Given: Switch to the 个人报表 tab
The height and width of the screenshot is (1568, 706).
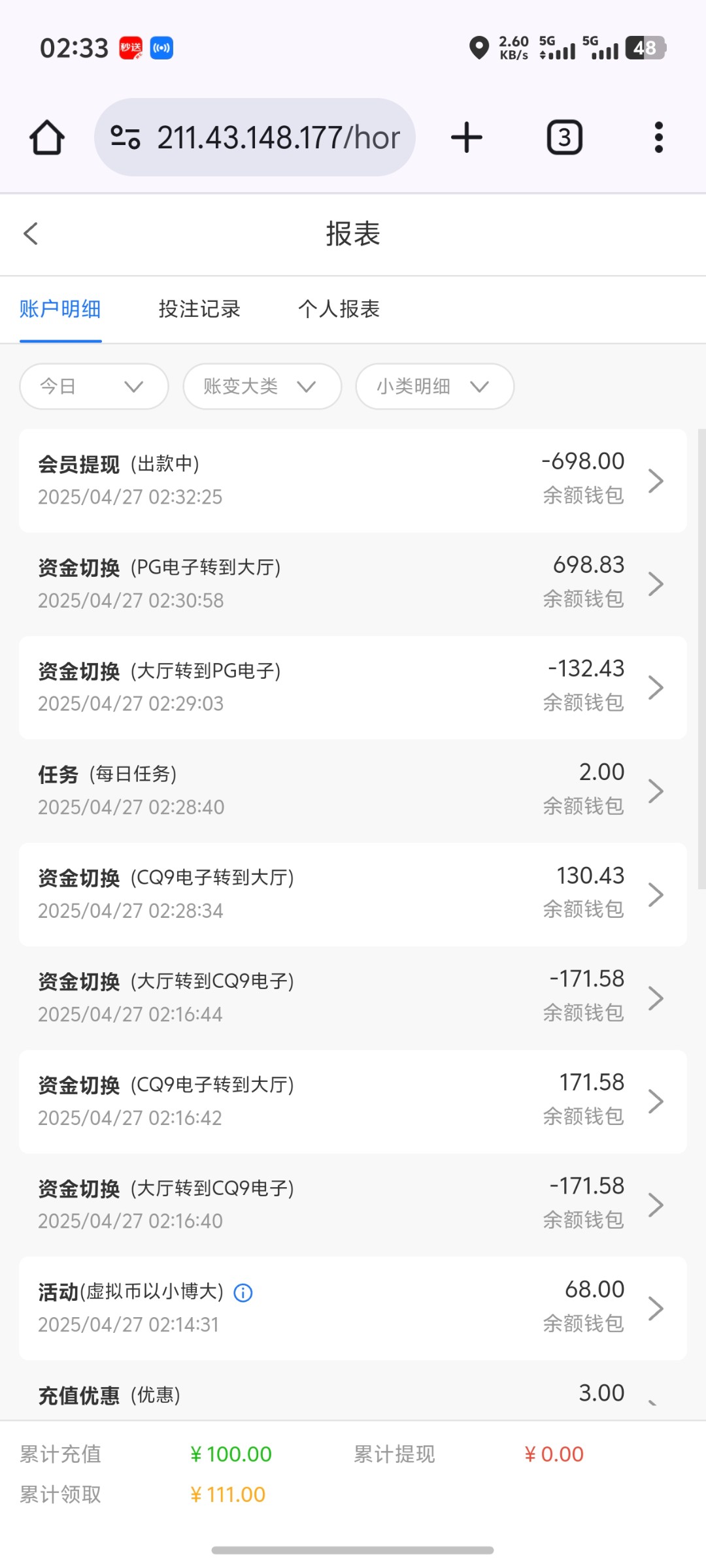Looking at the screenshot, I should (x=339, y=309).
